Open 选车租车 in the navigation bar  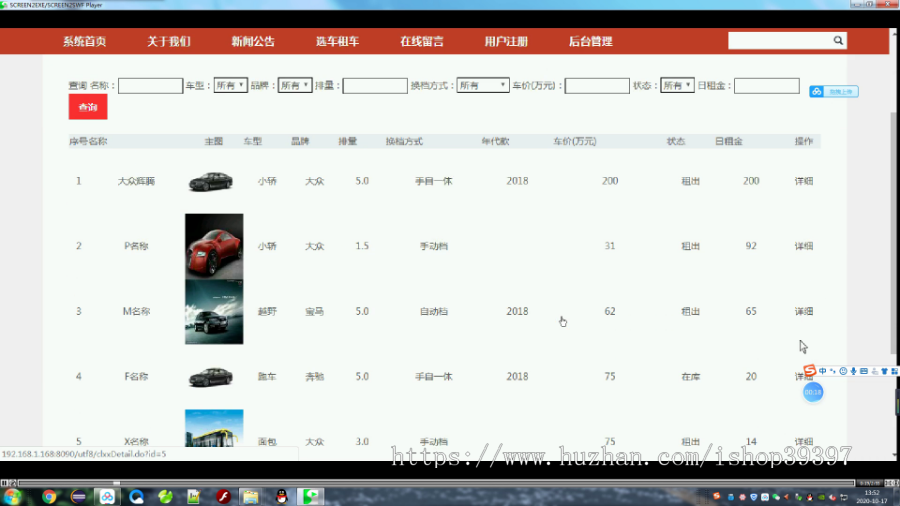point(338,41)
